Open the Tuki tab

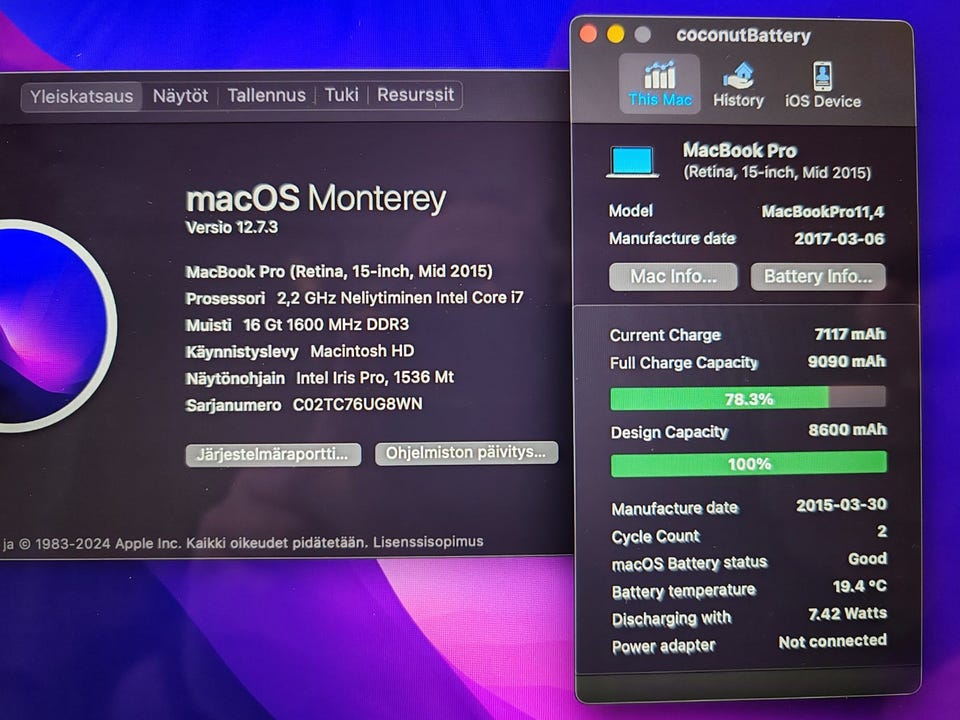341,95
